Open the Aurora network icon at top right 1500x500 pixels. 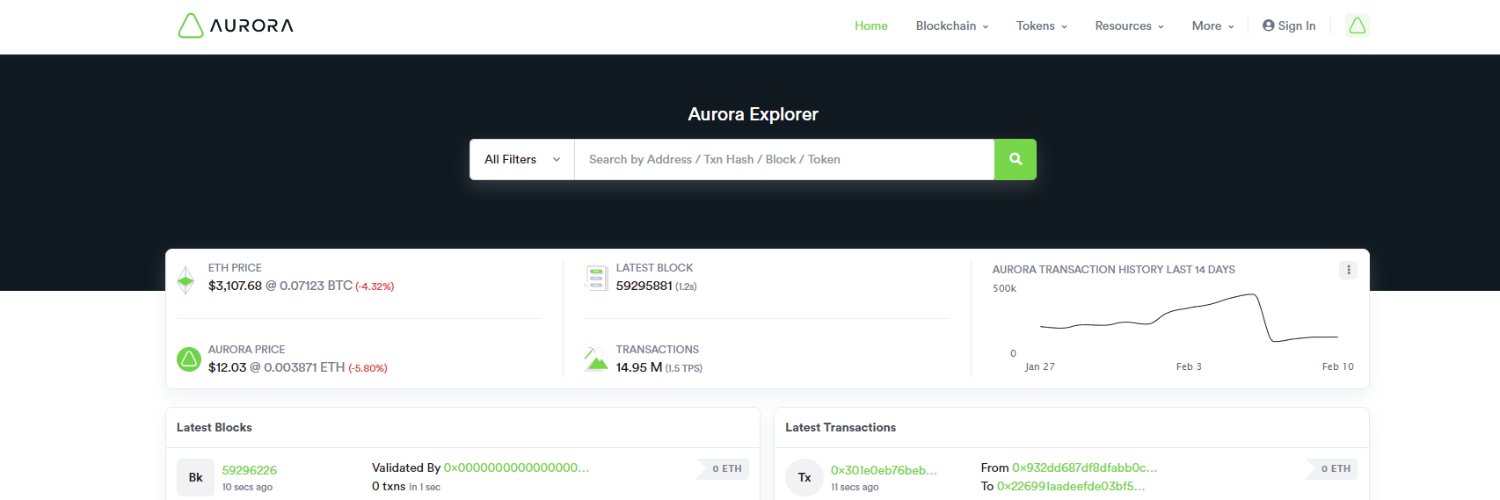1357,26
